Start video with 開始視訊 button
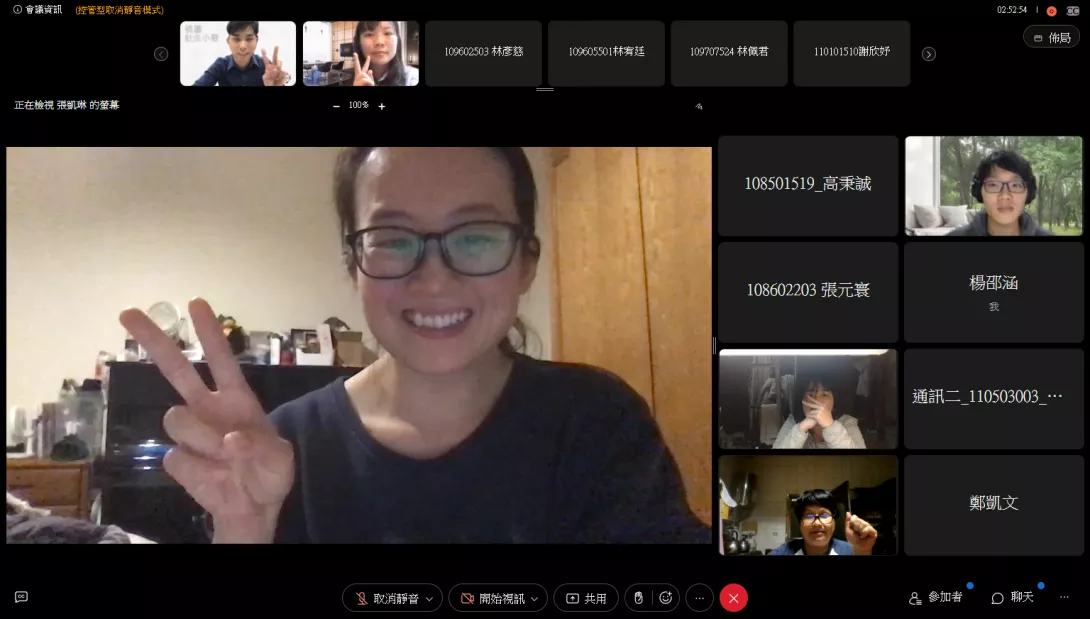 tap(491, 598)
